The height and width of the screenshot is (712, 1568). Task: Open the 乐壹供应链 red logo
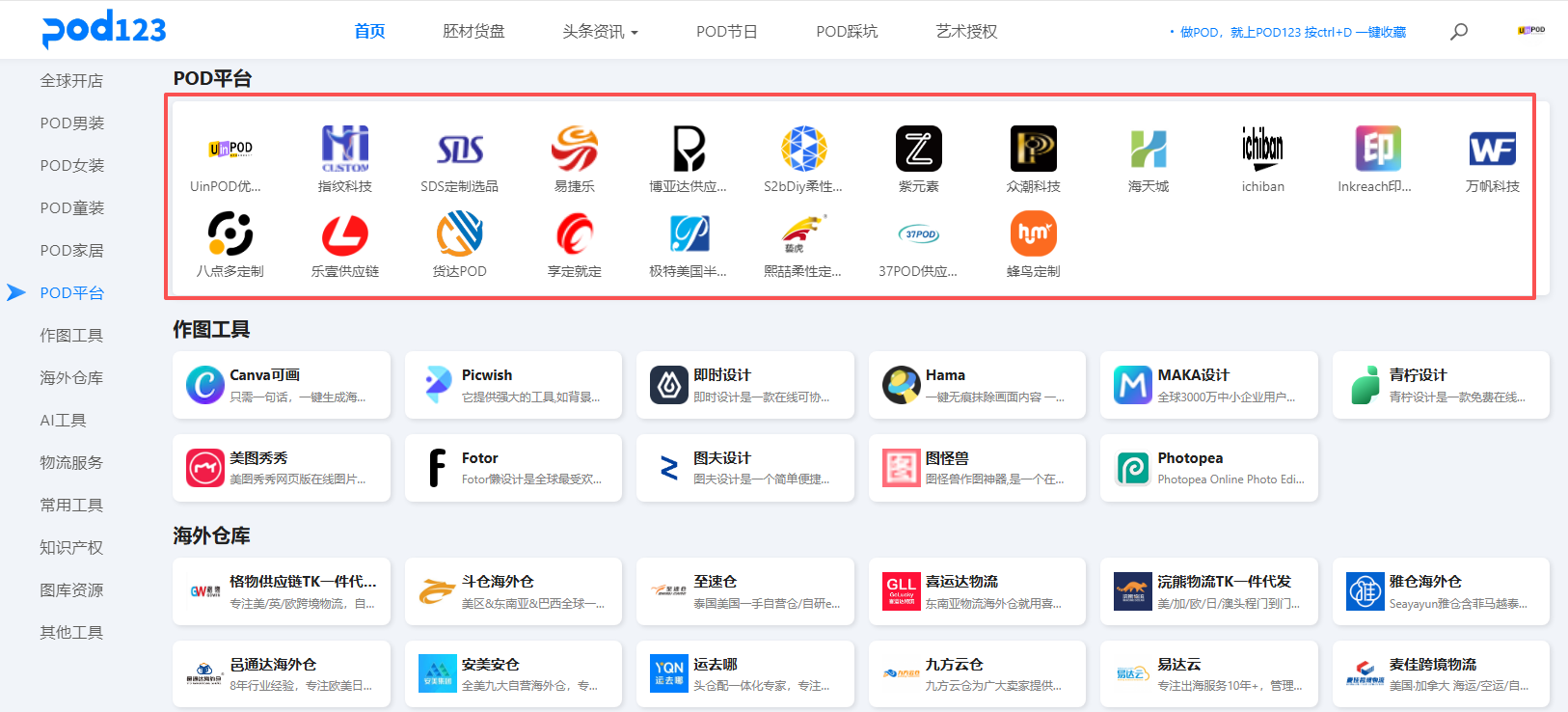(x=344, y=234)
